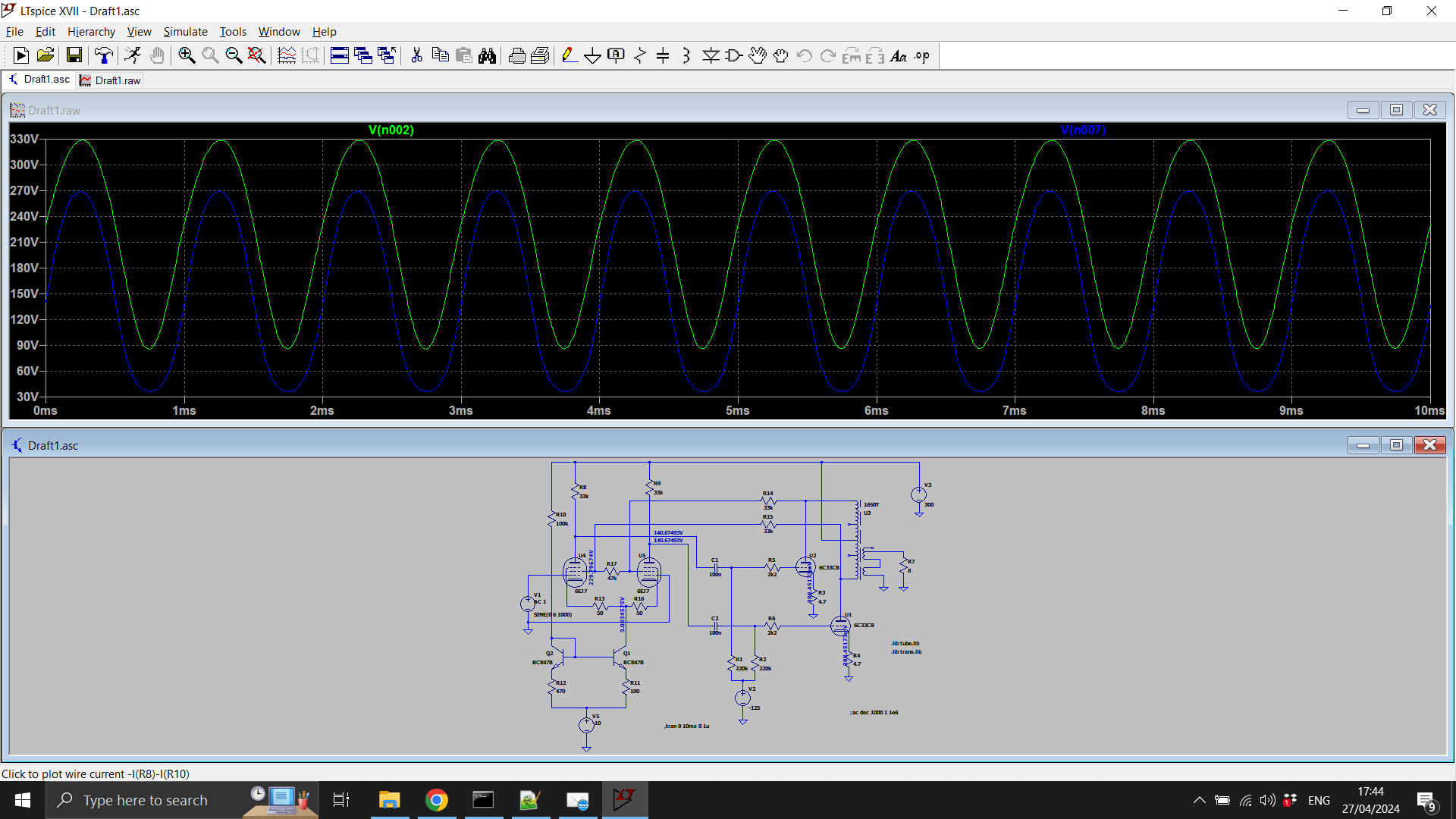The image size is (1456, 819).
Task: Open the Component browser gate icon
Action: pos(733,55)
